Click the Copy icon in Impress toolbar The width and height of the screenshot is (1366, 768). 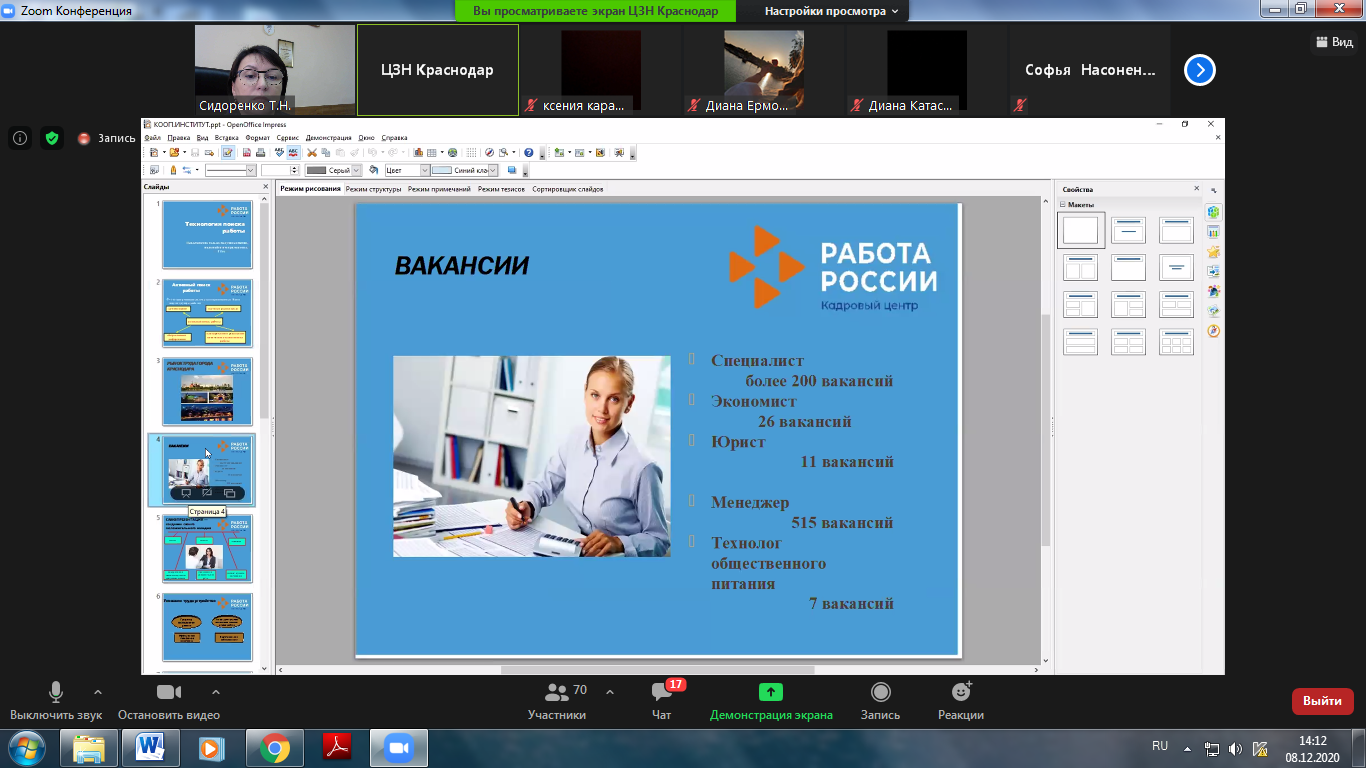pyautogui.click(x=325, y=152)
